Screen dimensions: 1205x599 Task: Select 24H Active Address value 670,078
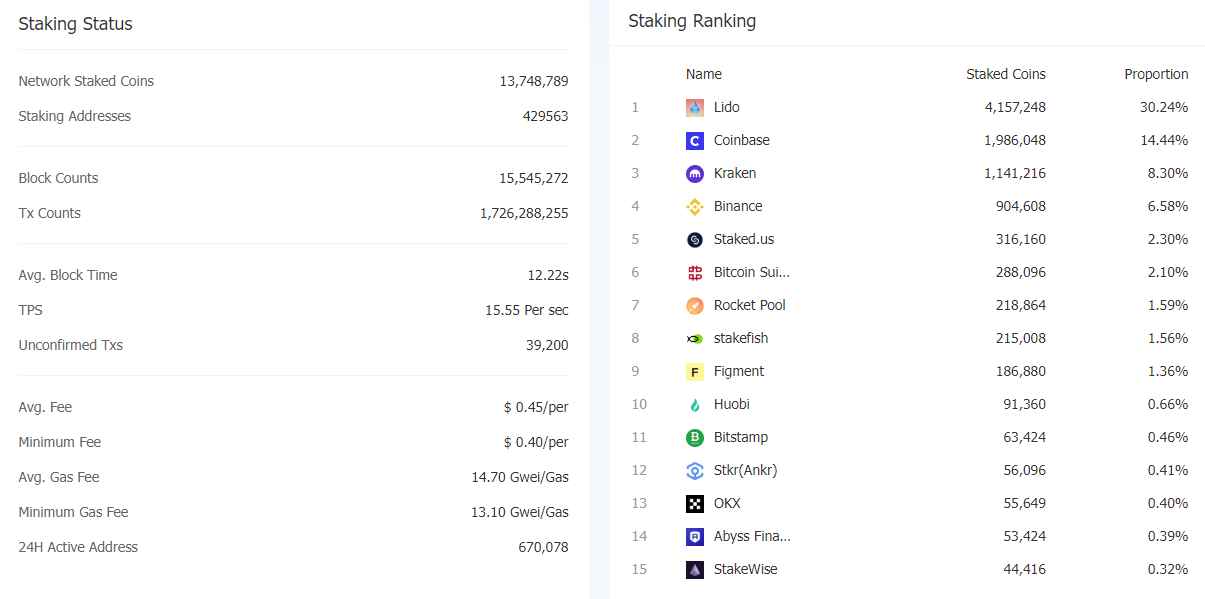coord(544,547)
